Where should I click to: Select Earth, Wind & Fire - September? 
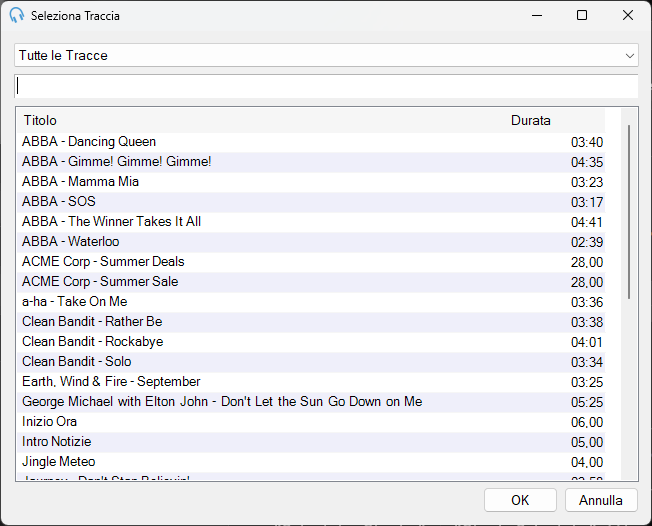[311, 381]
